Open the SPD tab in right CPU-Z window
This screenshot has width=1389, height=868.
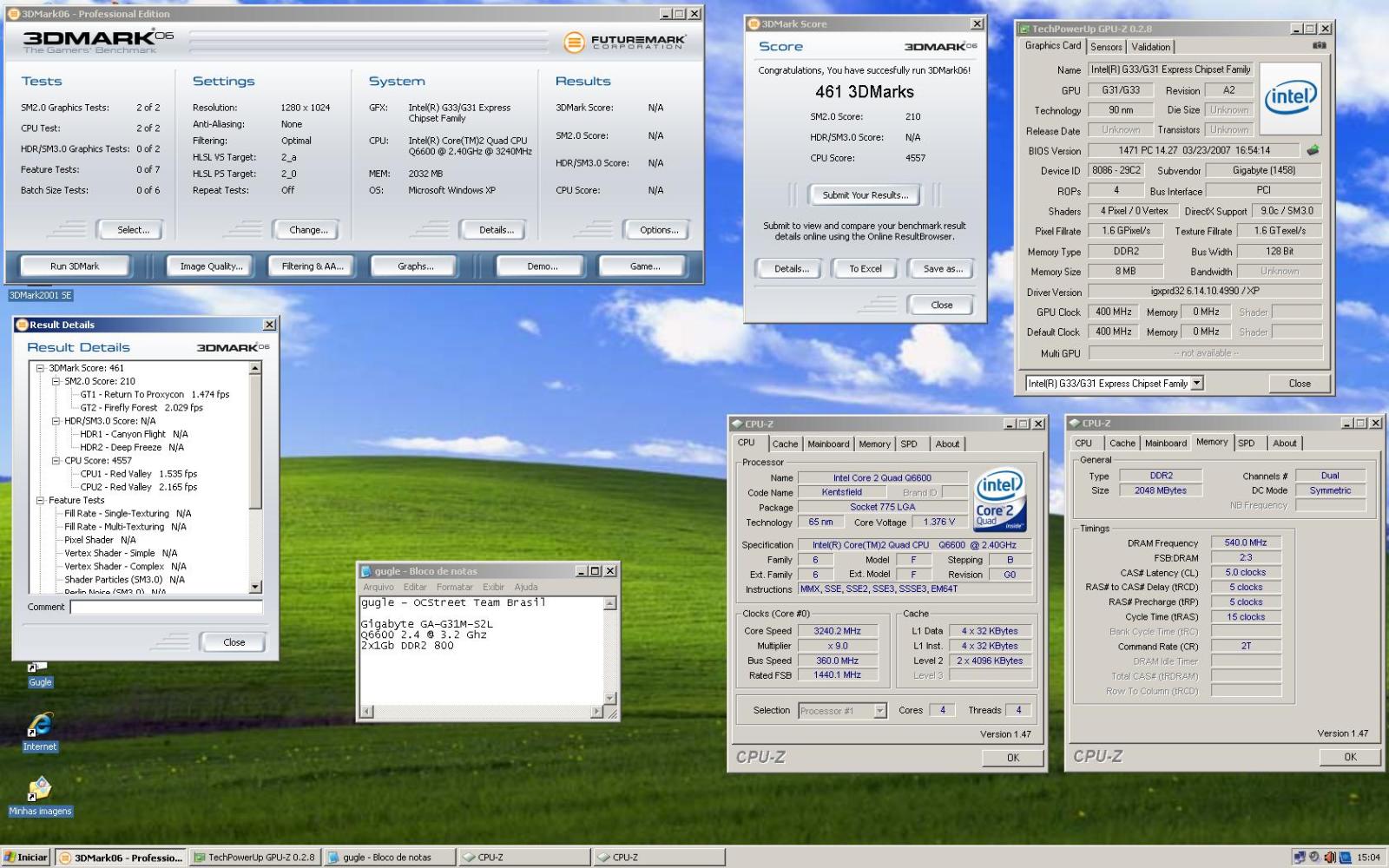pyautogui.click(x=1246, y=443)
